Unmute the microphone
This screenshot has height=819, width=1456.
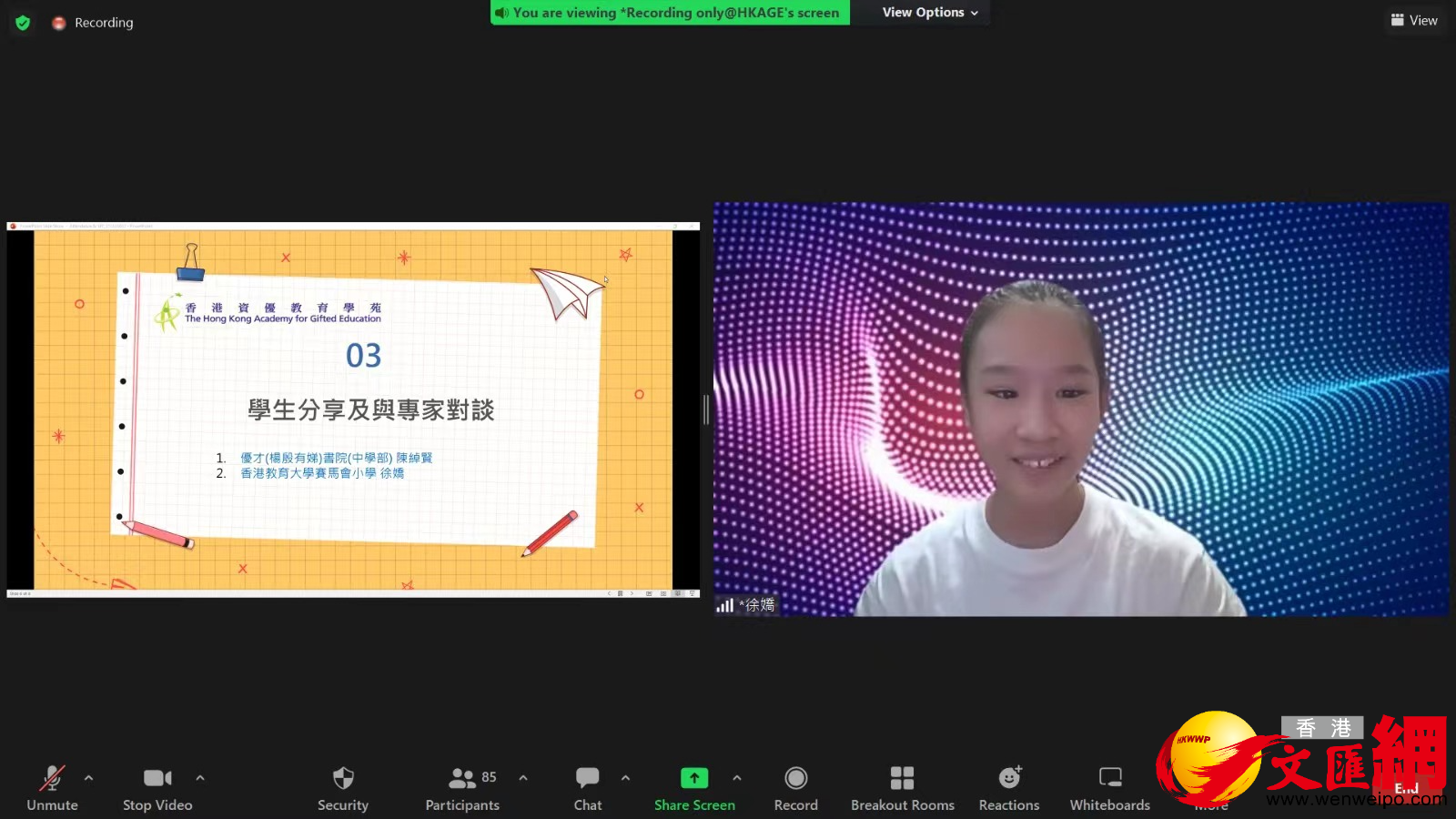(52, 788)
